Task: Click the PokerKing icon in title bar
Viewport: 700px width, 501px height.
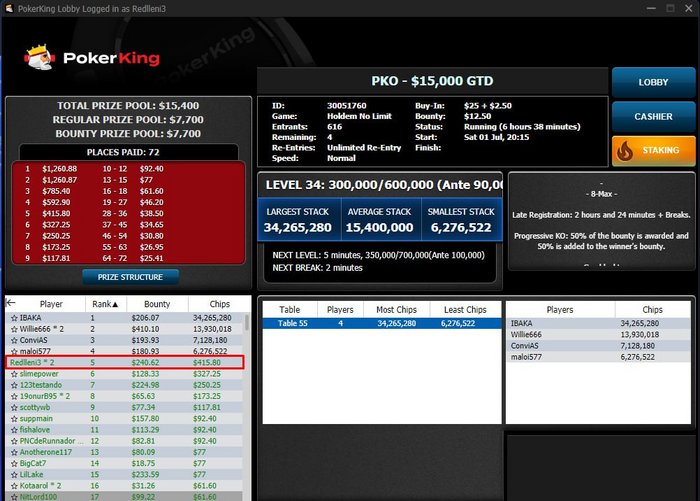Action: point(9,8)
